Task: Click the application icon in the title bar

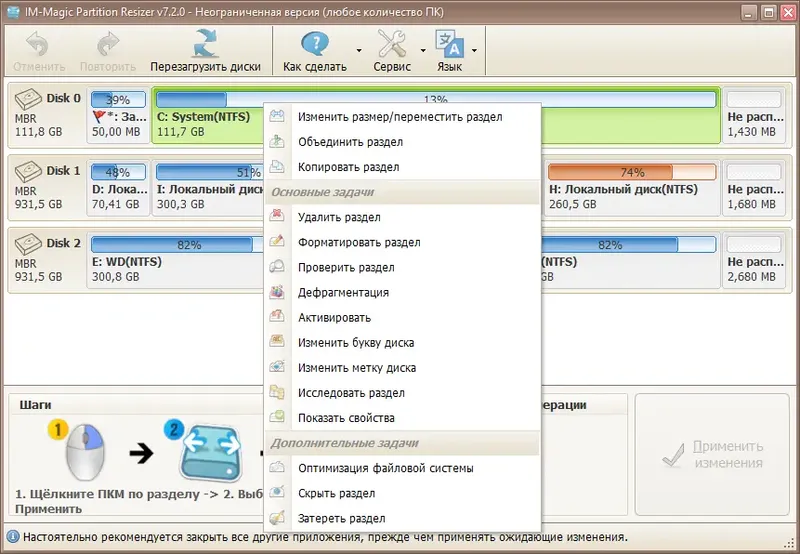Action: pos(13,11)
